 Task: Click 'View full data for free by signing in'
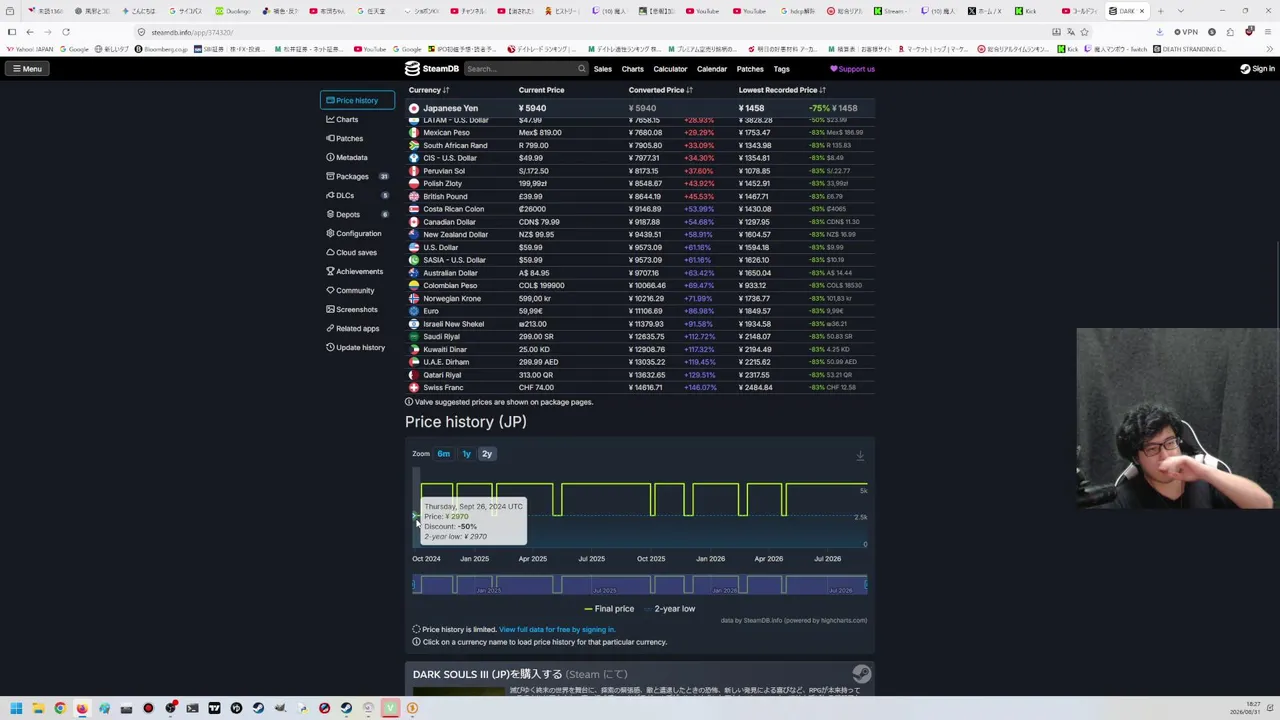557,630
